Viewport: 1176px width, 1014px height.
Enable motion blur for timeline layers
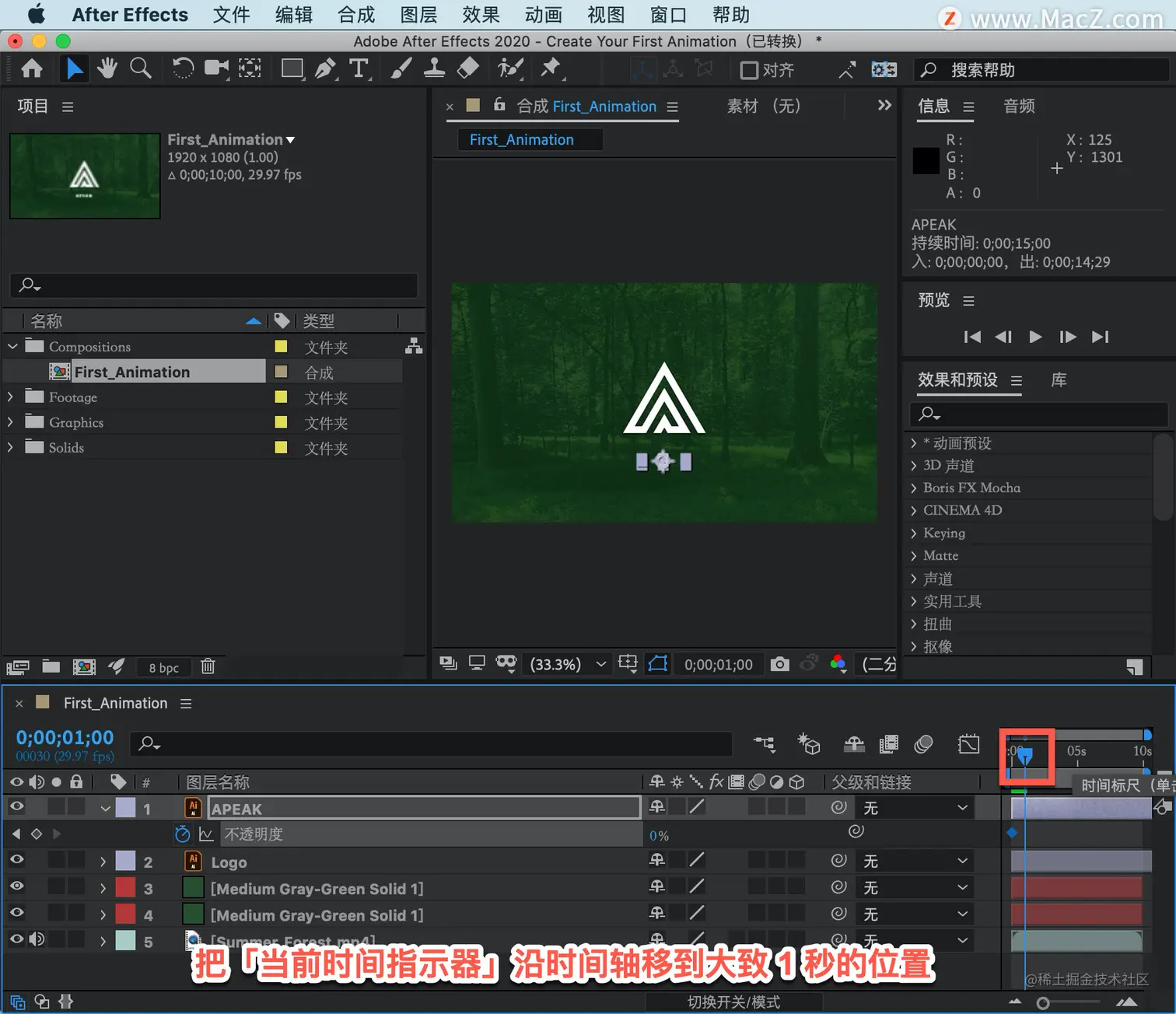point(923,744)
